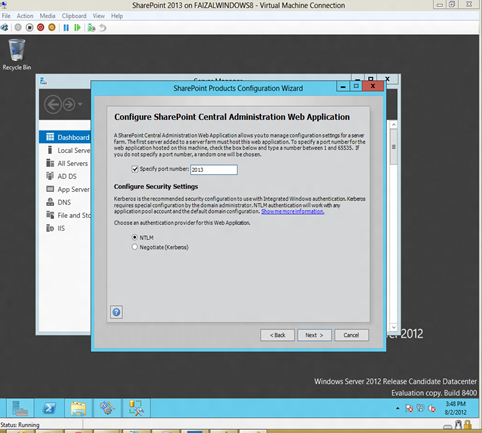Open PowerShell from the taskbar
482x433 pixels.
pyautogui.click(x=49, y=408)
